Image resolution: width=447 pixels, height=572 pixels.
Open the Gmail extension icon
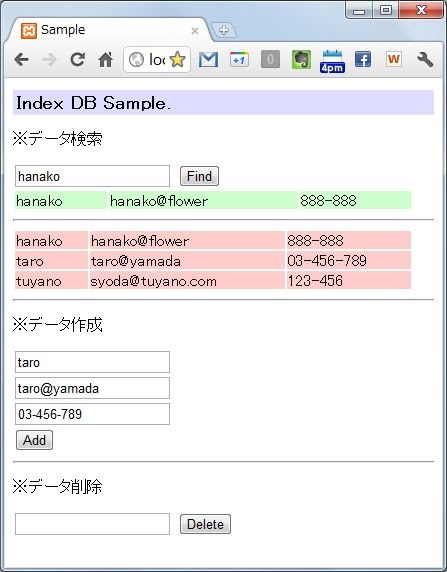click(208, 59)
